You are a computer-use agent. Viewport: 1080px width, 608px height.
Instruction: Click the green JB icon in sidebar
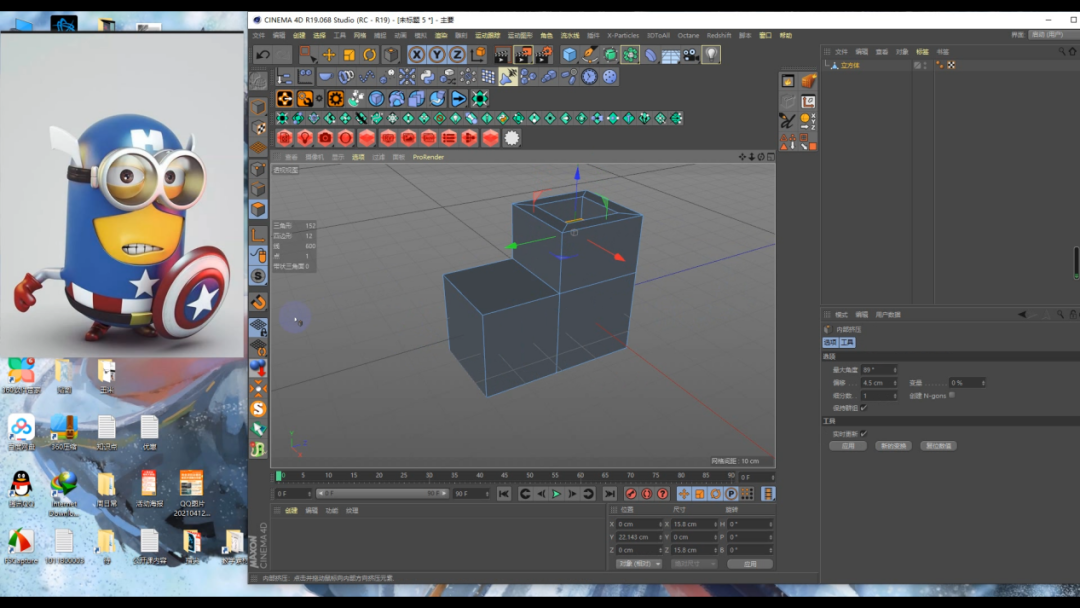click(x=258, y=449)
